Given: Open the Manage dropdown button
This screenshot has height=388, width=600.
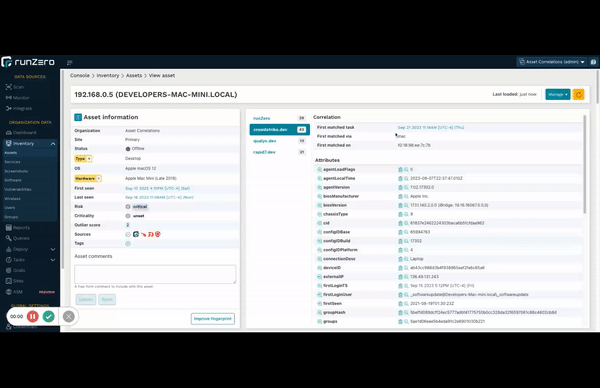Looking at the screenshot, I should click(558, 95).
